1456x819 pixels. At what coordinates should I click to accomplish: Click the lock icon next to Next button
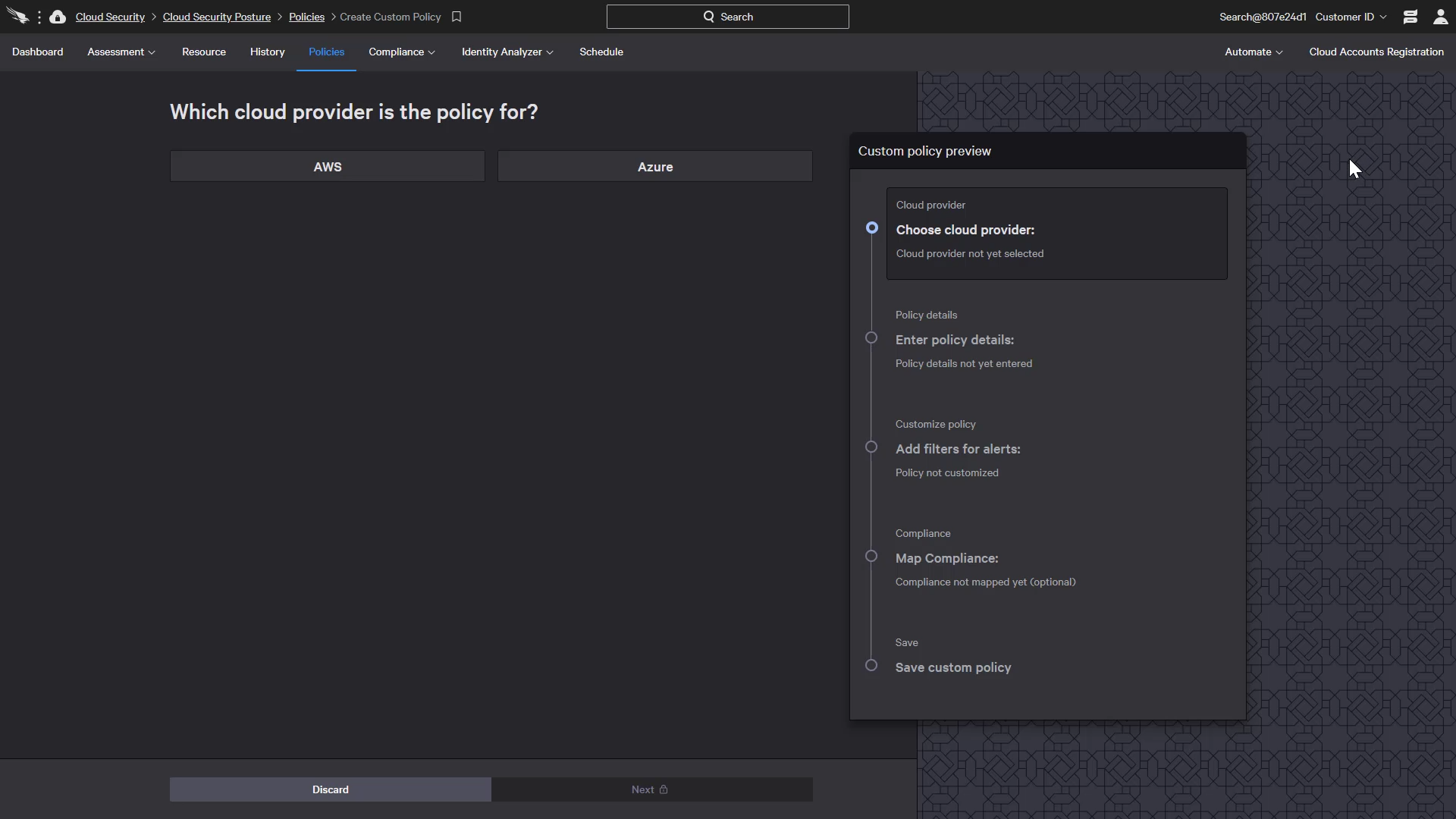[664, 789]
